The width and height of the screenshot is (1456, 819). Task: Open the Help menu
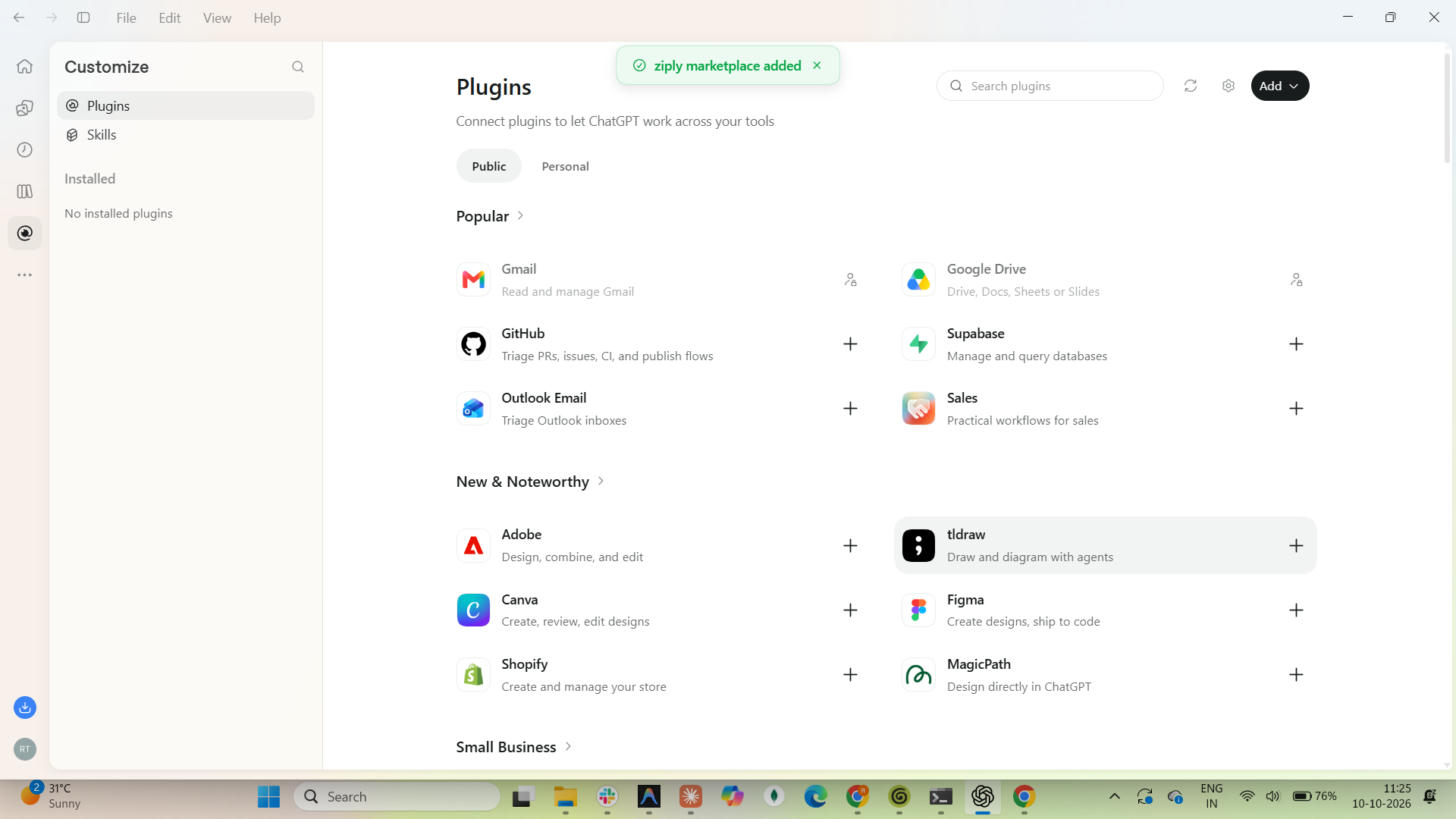coord(267,18)
